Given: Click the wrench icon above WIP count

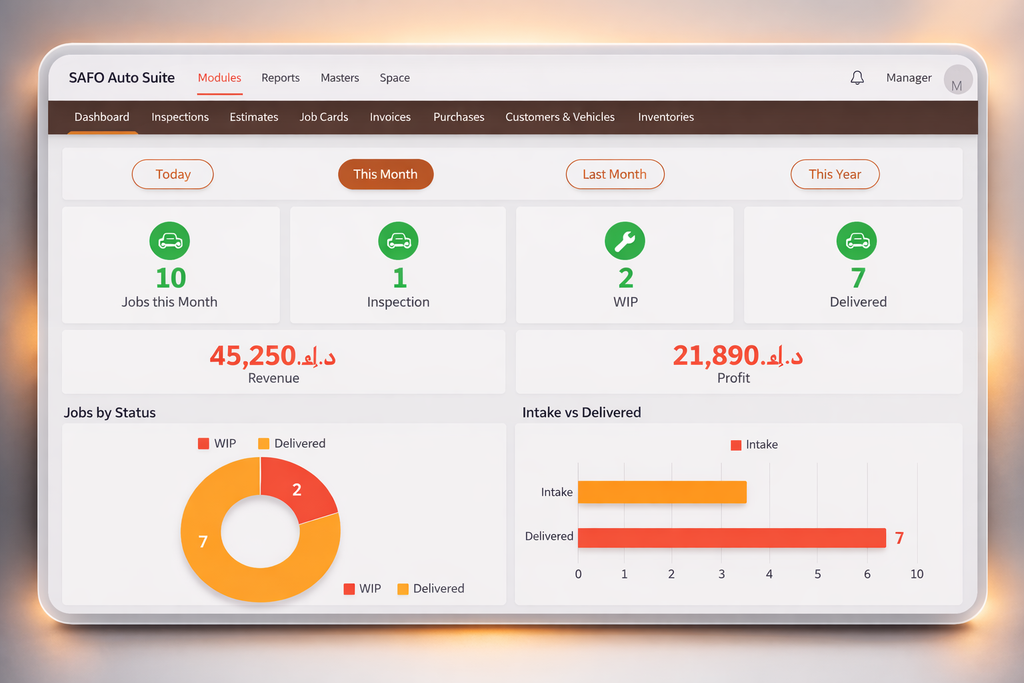Looking at the screenshot, I should pyautogui.click(x=625, y=241).
